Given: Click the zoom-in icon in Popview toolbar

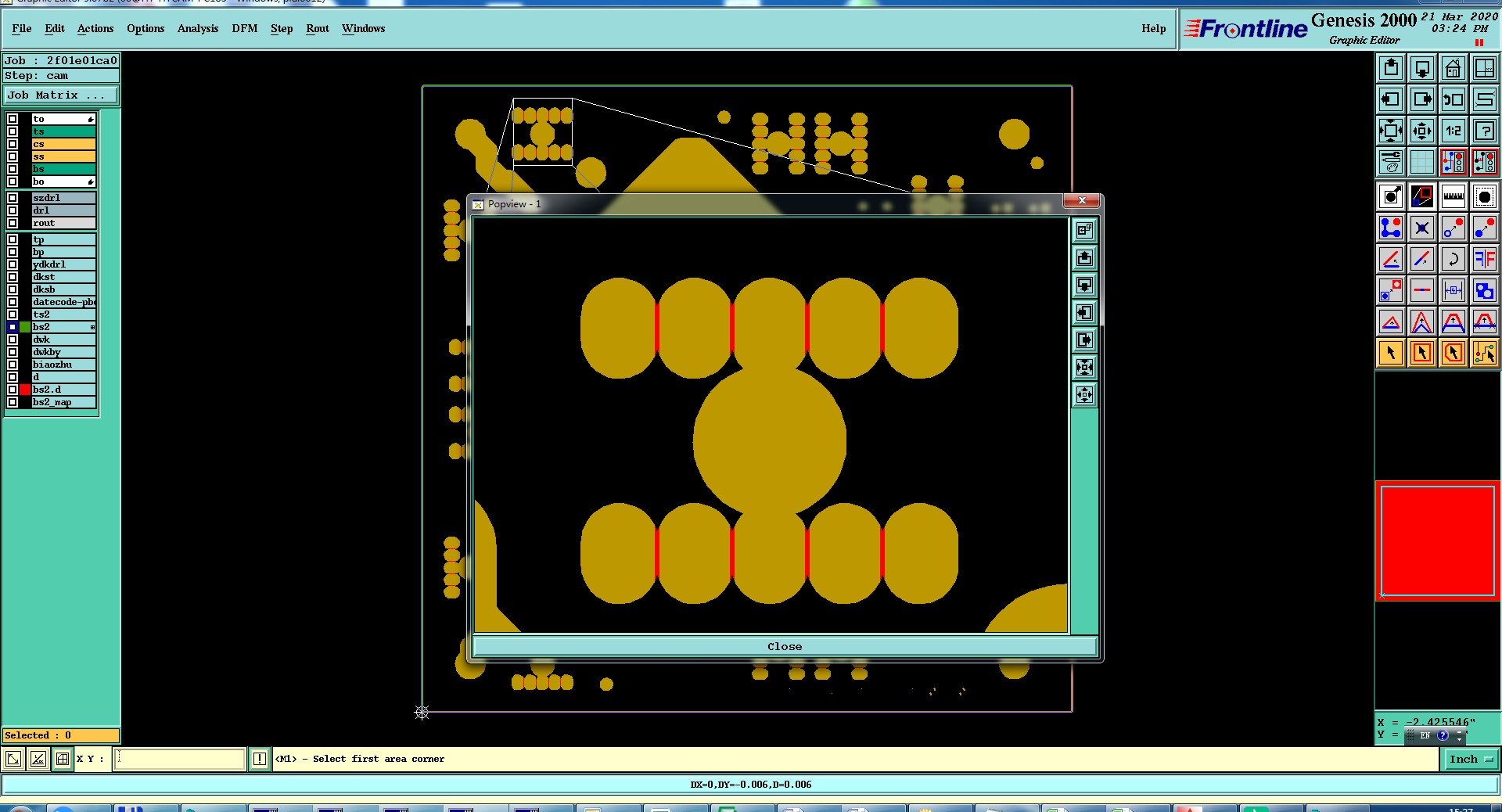Looking at the screenshot, I should coord(1084,367).
